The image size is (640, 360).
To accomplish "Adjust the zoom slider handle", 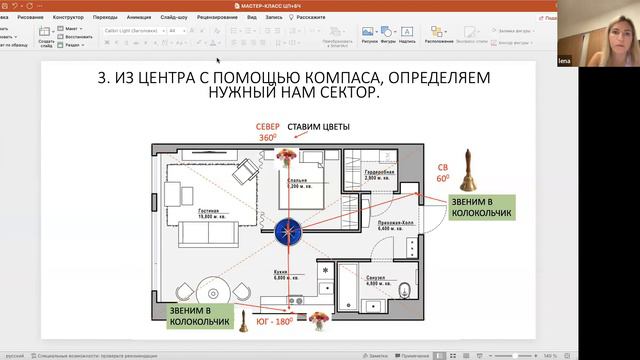I will pyautogui.click(x=515, y=356).
